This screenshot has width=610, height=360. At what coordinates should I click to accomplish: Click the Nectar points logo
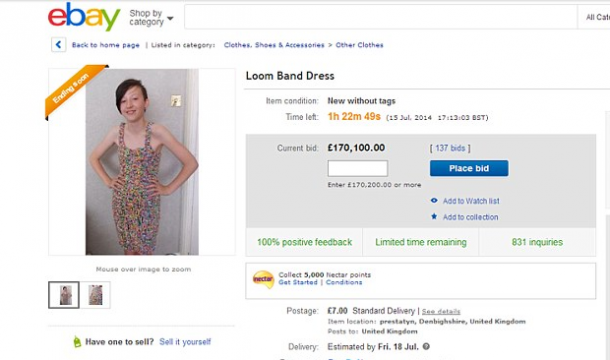point(263,279)
